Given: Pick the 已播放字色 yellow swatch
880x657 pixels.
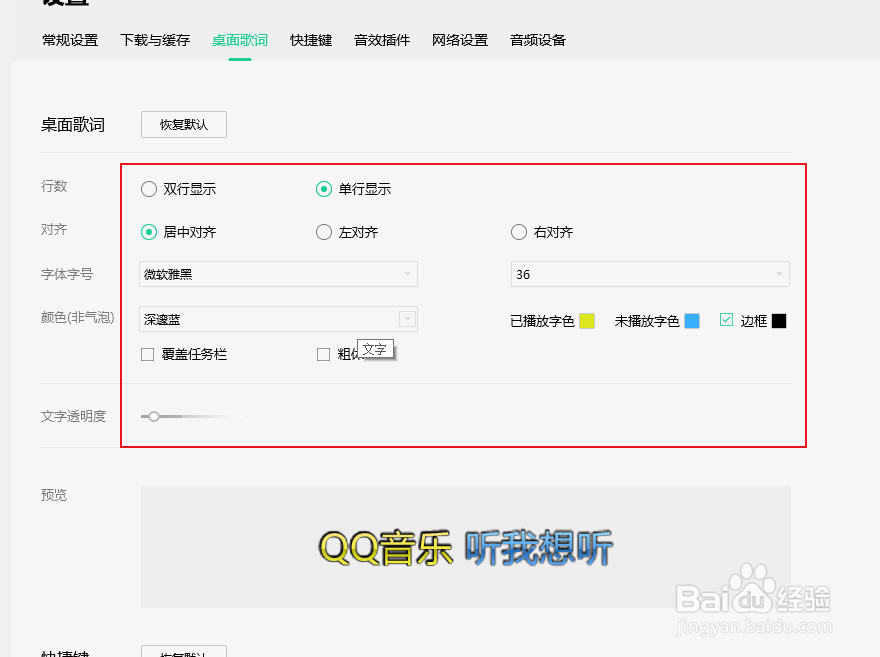Looking at the screenshot, I should point(587,321).
